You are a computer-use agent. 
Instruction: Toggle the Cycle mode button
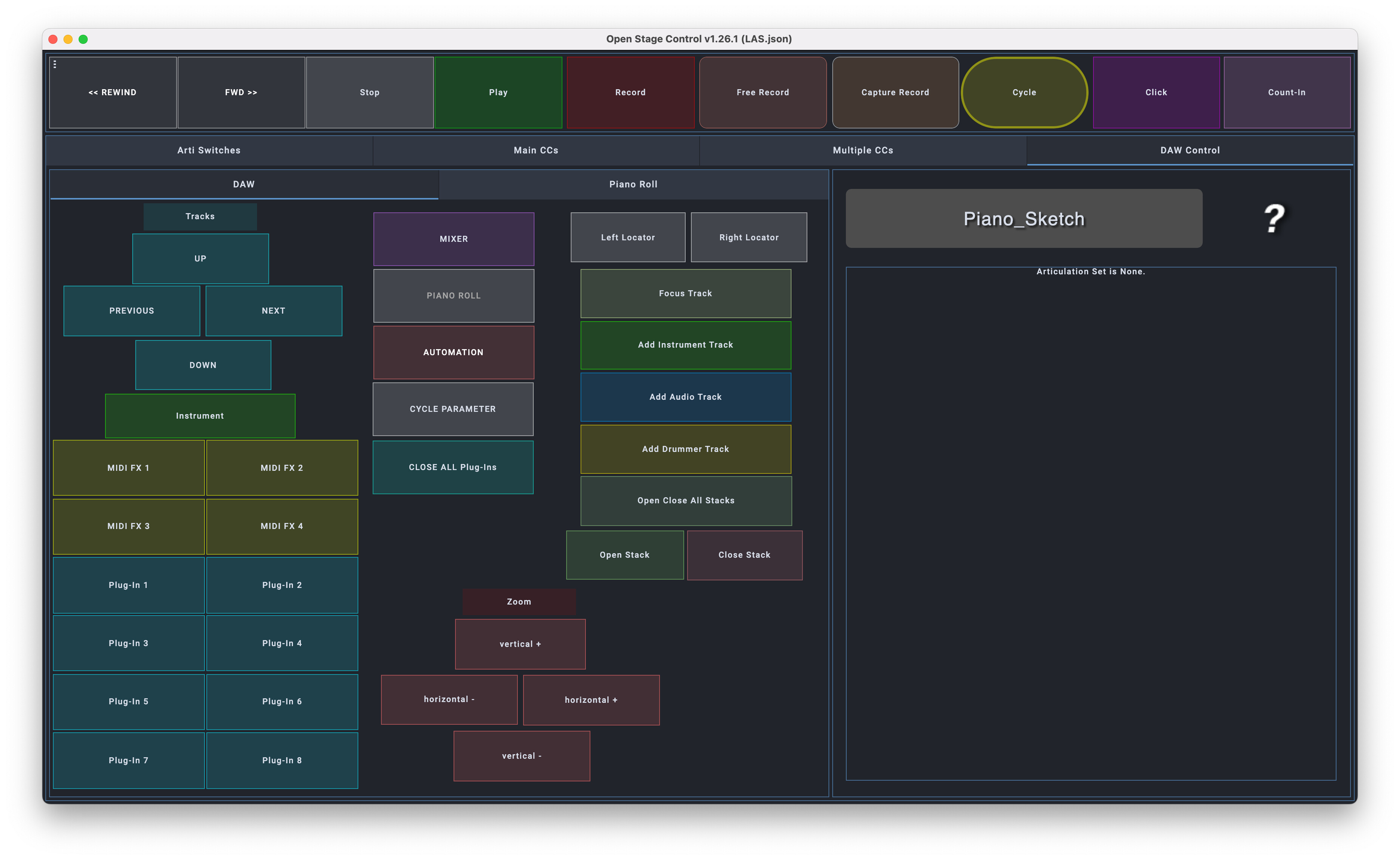point(1024,92)
